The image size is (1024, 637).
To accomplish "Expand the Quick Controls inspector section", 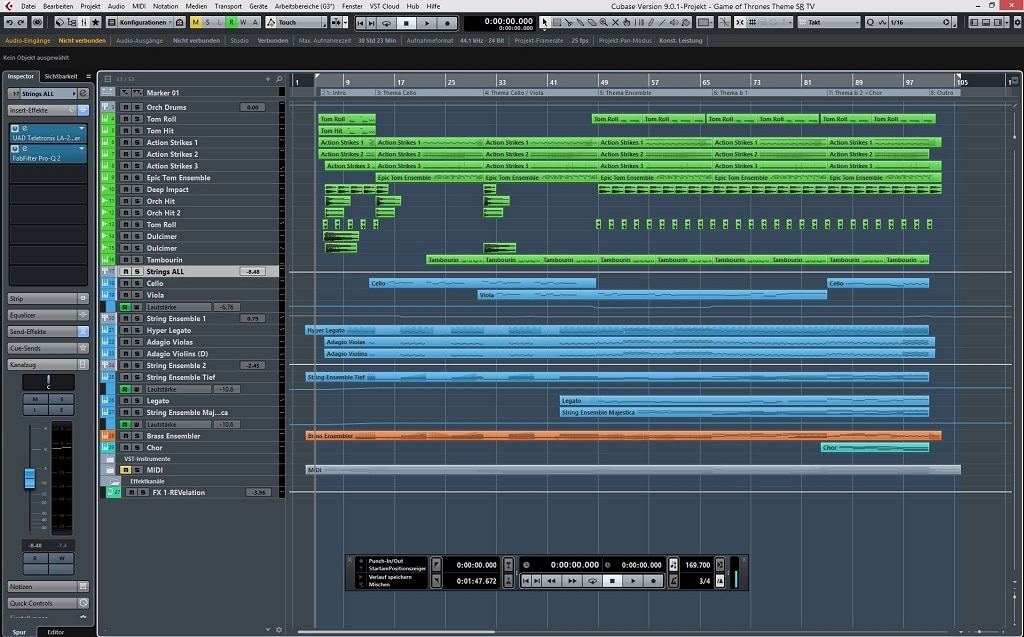I will (48, 603).
